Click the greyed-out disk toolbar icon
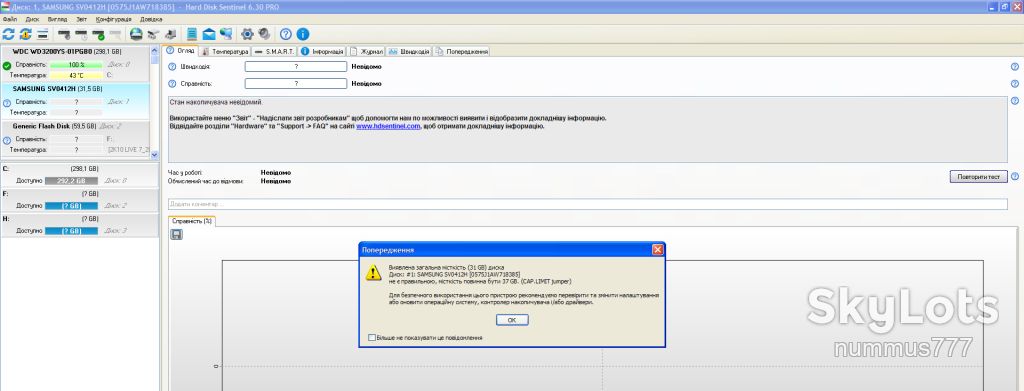 pyautogui.click(x=115, y=34)
